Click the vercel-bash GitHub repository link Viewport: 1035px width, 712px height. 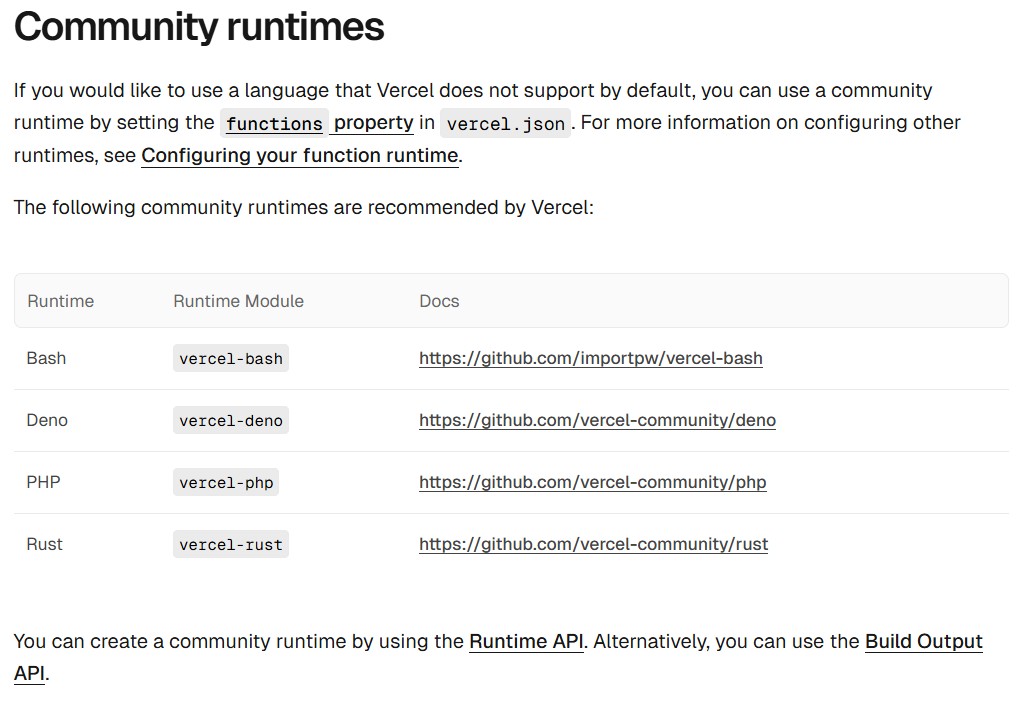click(x=590, y=358)
